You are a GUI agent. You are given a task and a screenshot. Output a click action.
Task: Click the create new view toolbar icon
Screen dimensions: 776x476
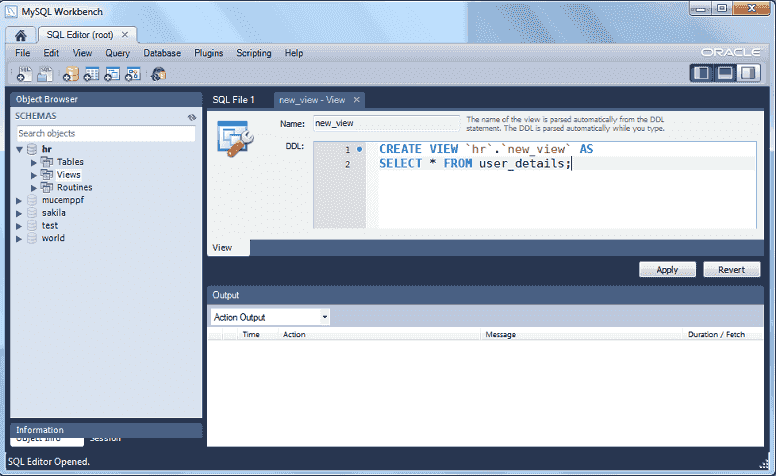[112, 74]
